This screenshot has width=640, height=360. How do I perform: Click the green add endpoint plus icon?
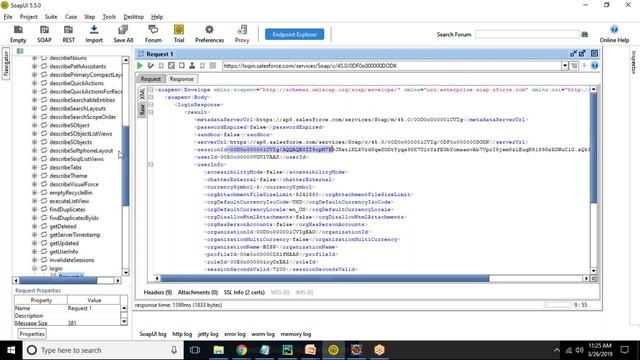coord(584,65)
